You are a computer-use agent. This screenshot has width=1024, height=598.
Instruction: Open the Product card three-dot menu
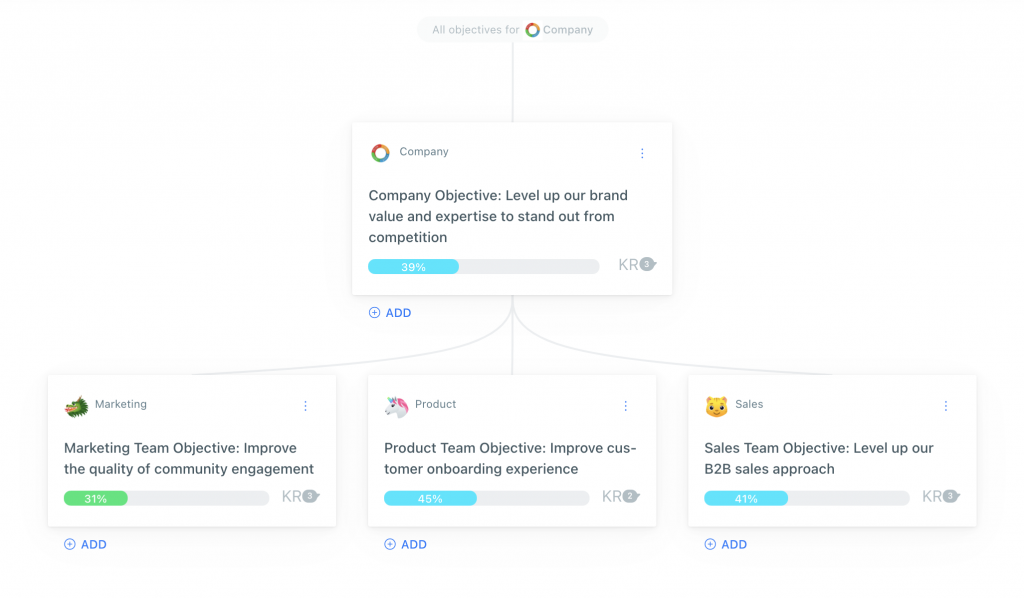625,406
